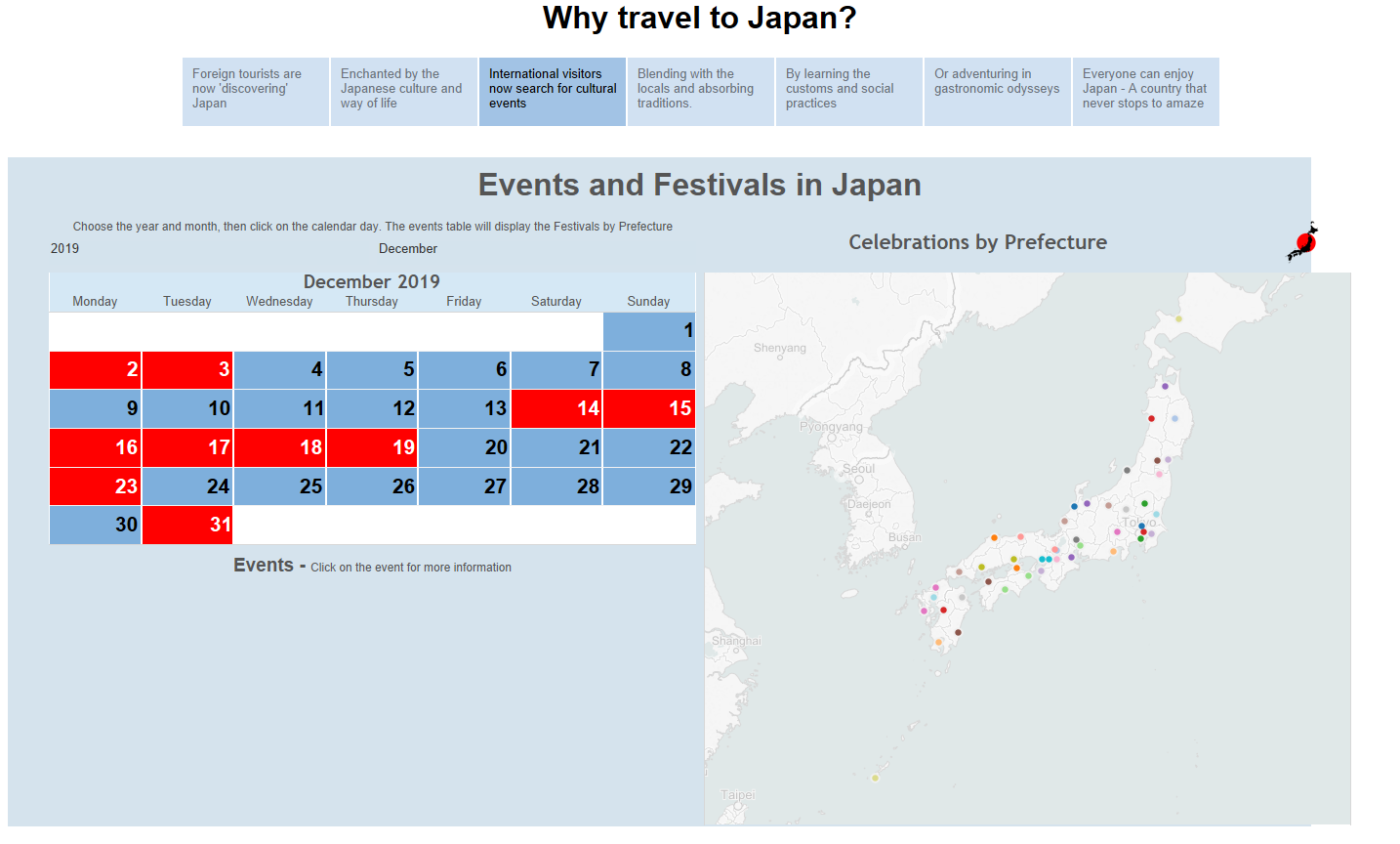Screen dimensions: 1400x844
Task: Select December 14 on the calendar
Action: click(556, 408)
